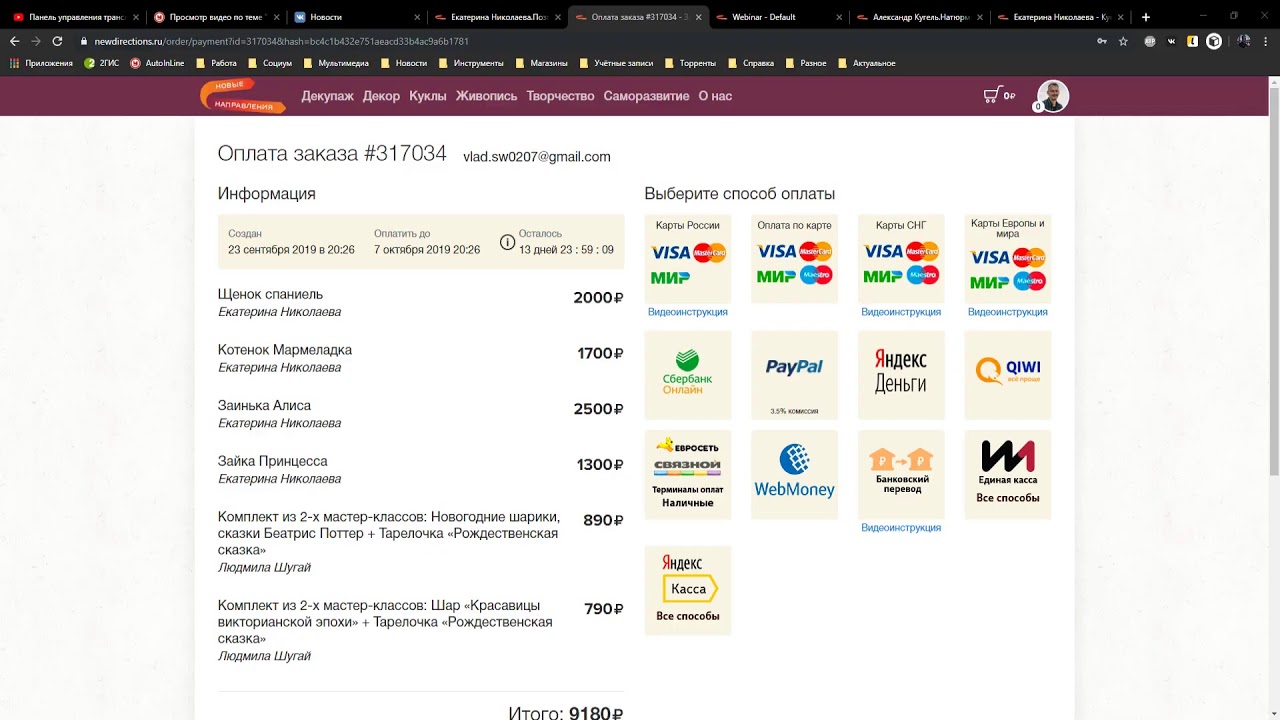Screen dimensions: 1280x720
Task: Choose the Банковский перевод payment tile
Action: [x=901, y=474]
